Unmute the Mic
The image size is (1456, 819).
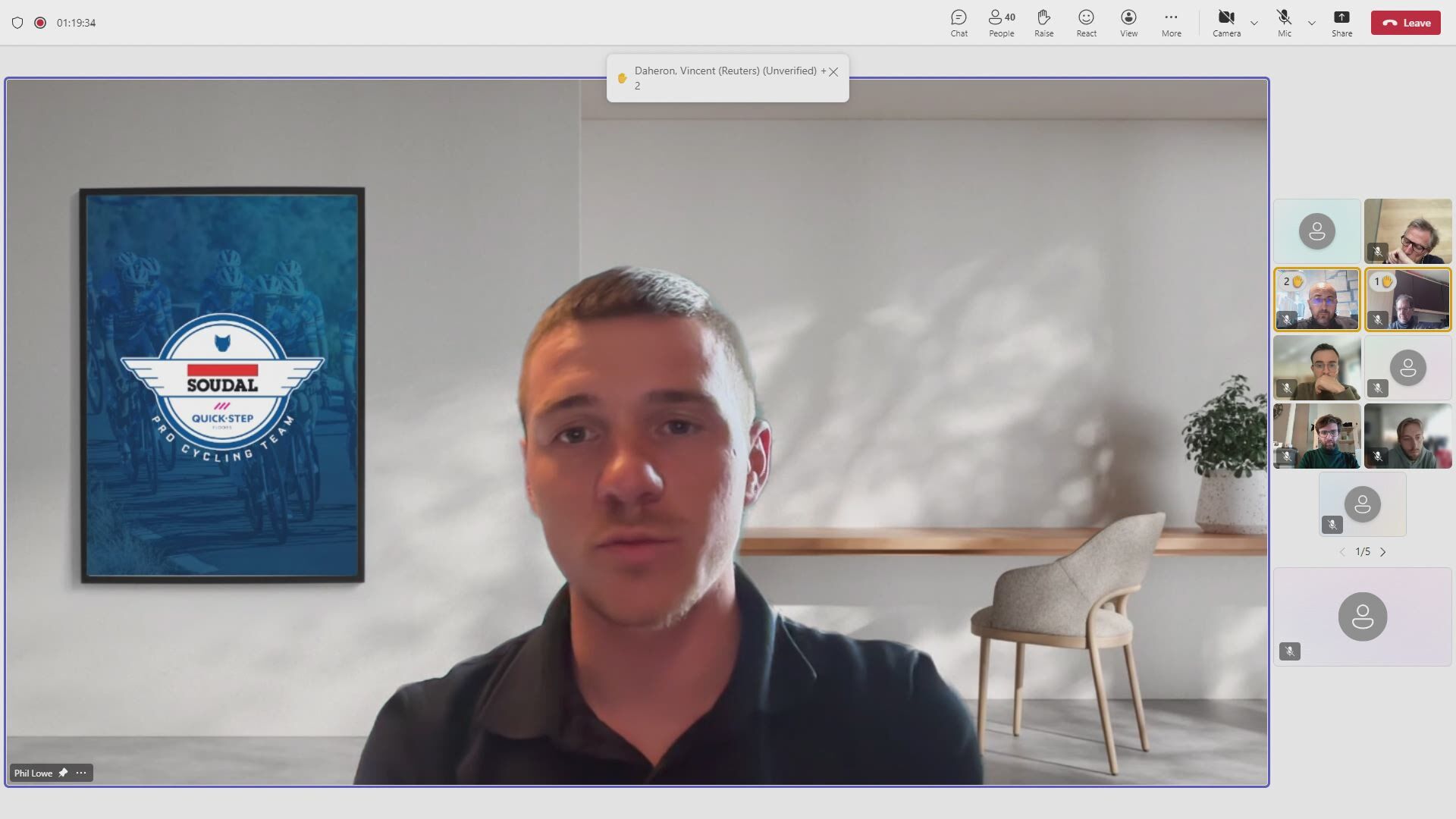click(x=1284, y=23)
